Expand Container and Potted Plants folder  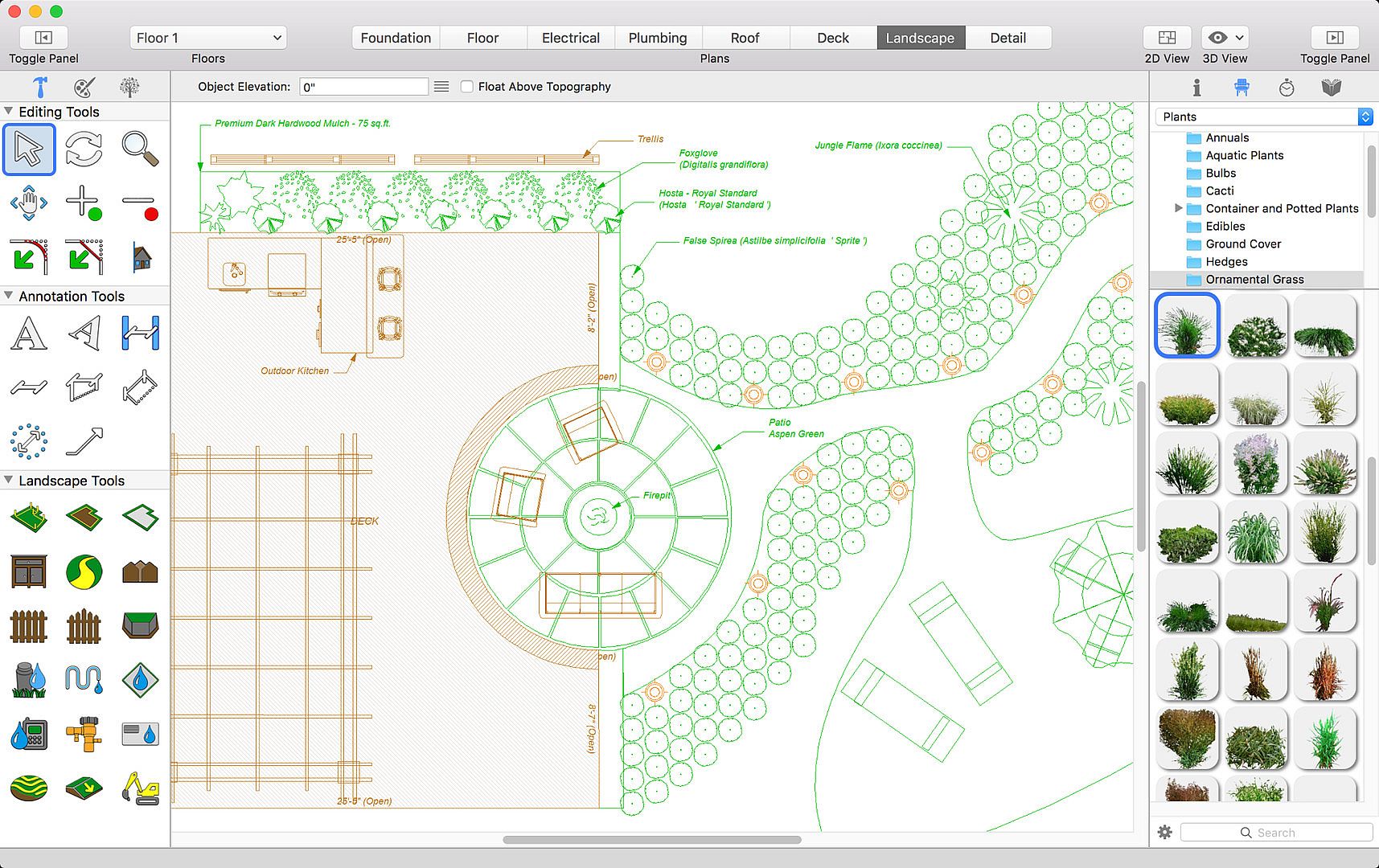1178,208
